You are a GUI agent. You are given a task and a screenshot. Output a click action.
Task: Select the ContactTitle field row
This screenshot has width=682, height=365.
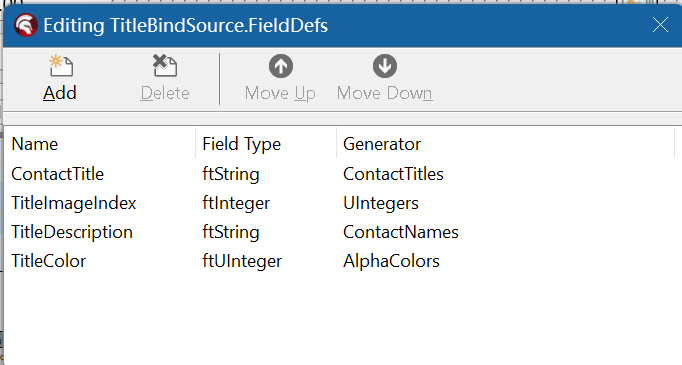339,174
